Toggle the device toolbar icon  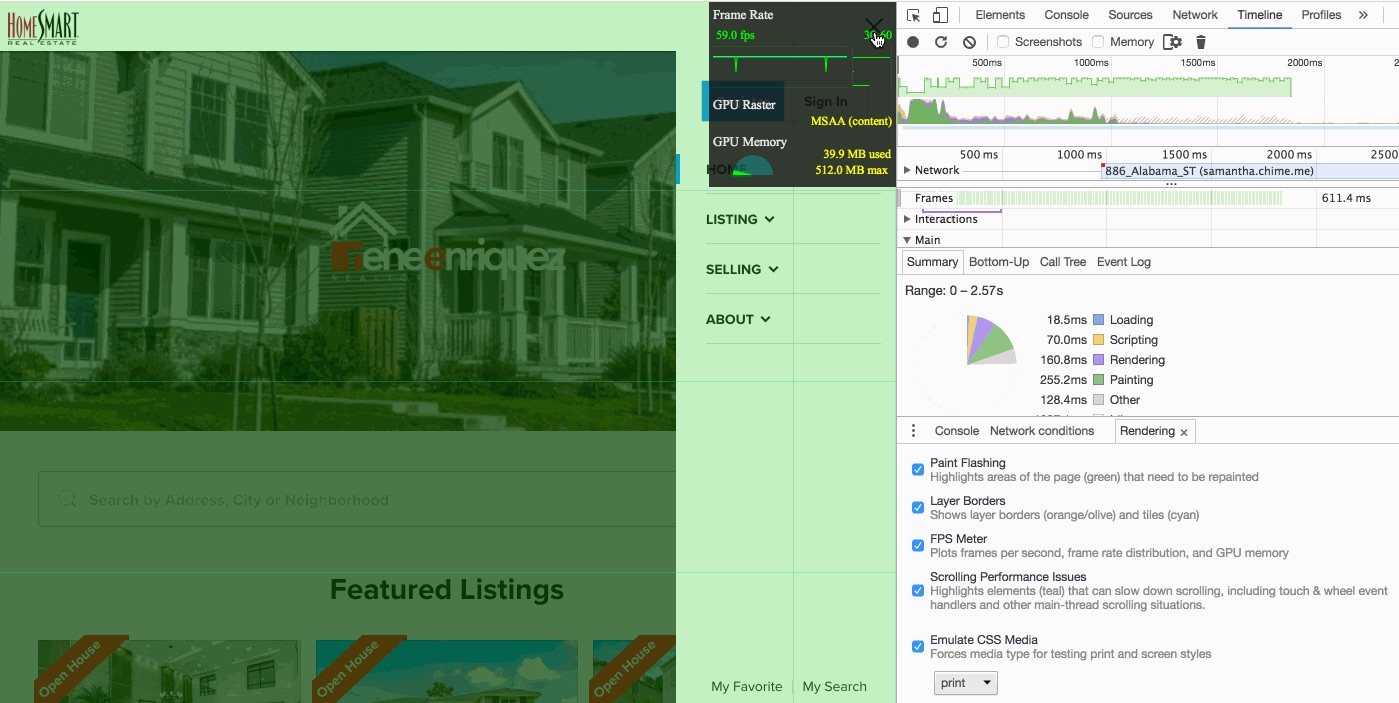[x=940, y=15]
